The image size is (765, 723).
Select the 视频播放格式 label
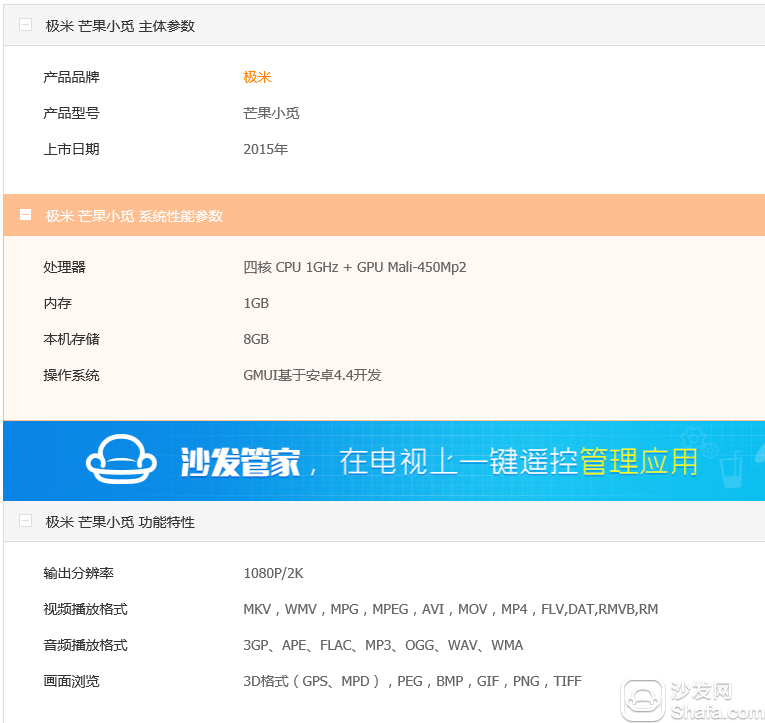click(x=85, y=609)
